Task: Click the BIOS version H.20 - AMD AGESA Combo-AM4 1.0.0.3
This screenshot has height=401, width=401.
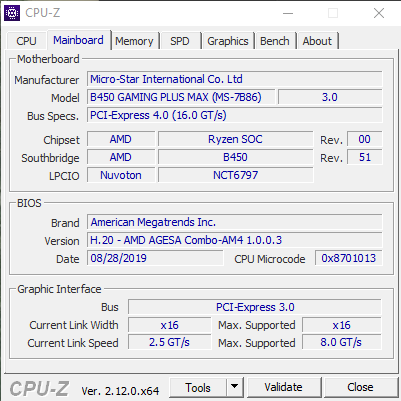Action: pos(235,240)
